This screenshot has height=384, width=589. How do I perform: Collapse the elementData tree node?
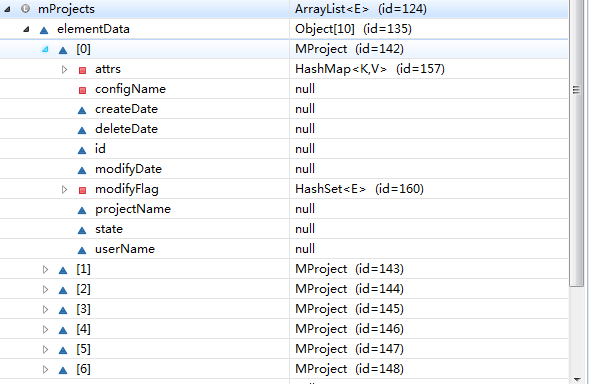[26, 29]
